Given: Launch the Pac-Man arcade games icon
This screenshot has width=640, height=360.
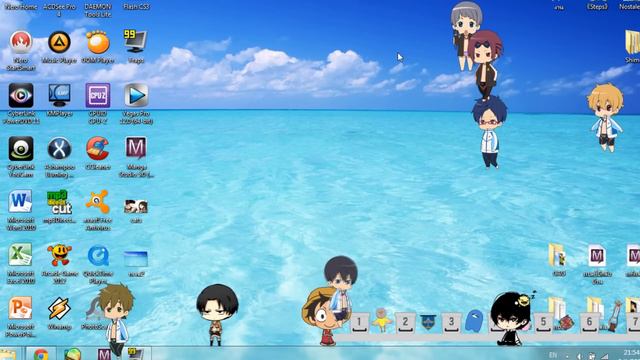Looking at the screenshot, I should (60, 255).
